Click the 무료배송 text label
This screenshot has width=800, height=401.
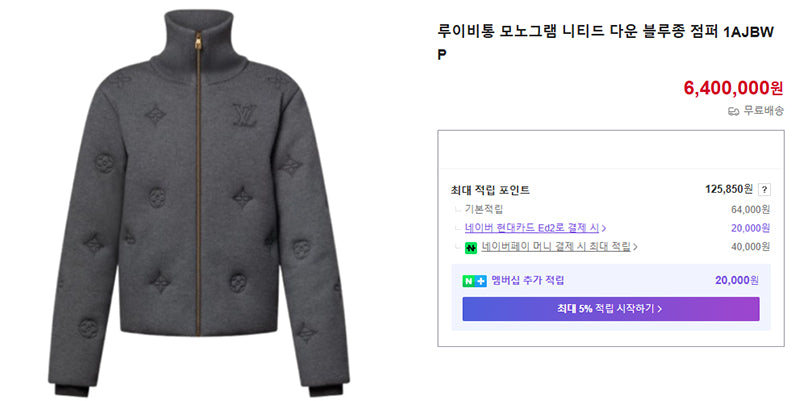click(763, 110)
